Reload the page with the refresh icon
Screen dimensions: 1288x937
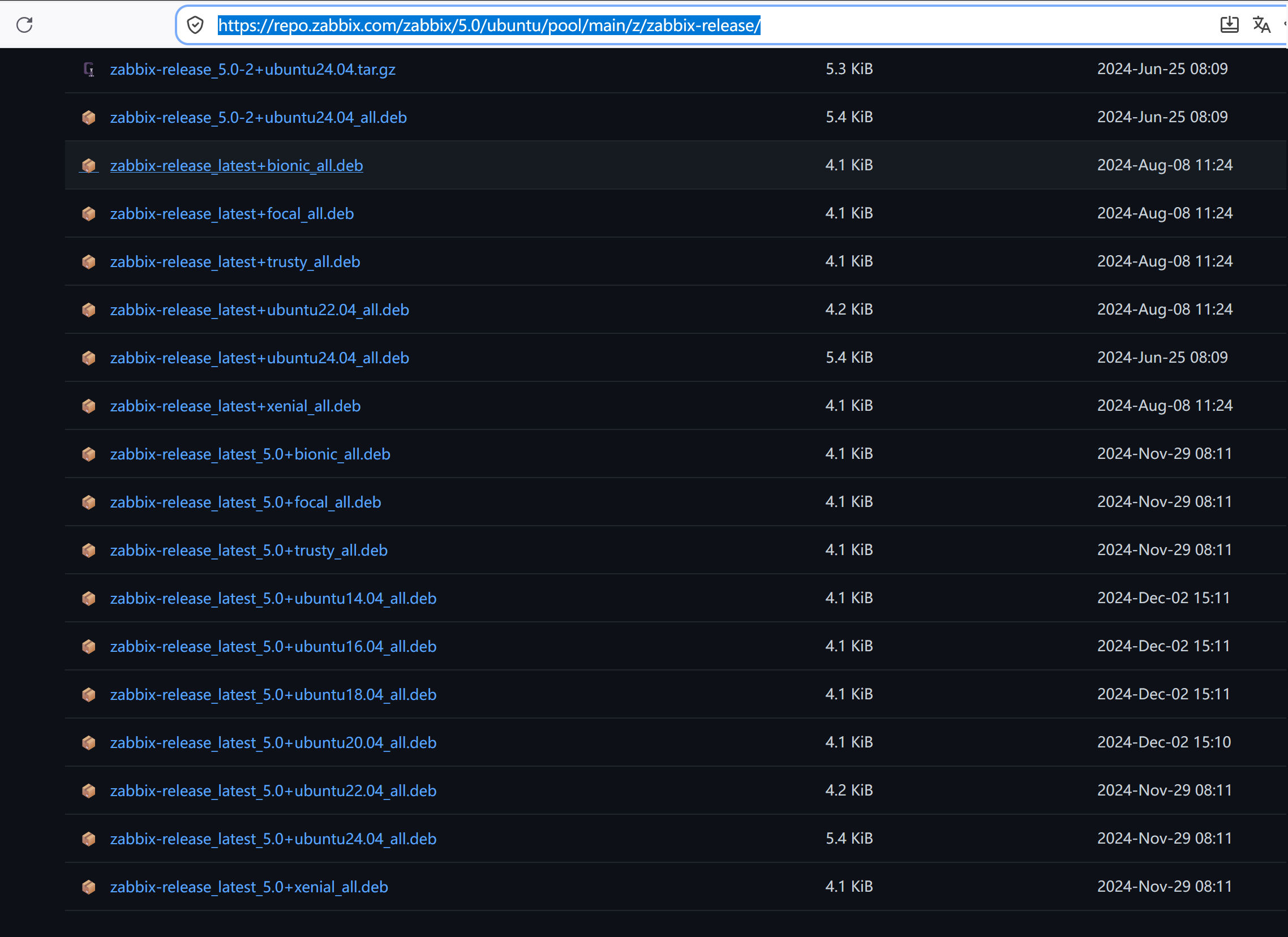tap(24, 25)
